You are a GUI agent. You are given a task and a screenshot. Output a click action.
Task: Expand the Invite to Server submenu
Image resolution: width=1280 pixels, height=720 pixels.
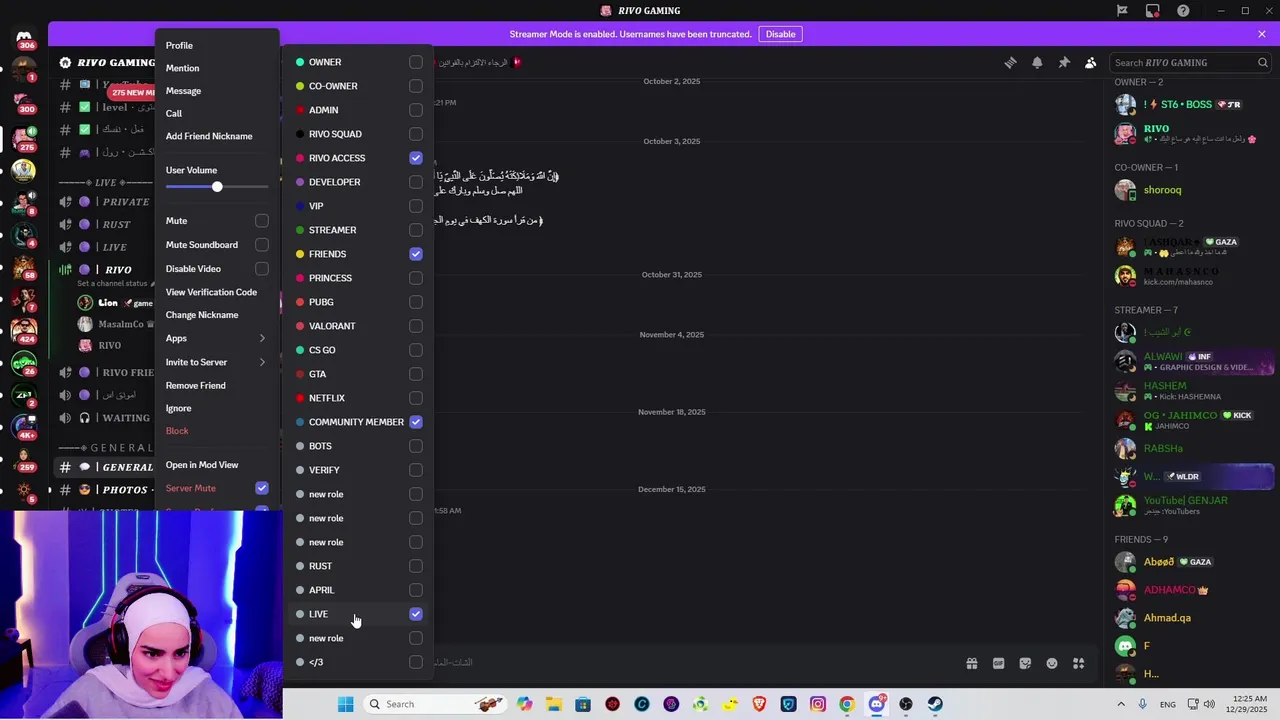coord(217,362)
